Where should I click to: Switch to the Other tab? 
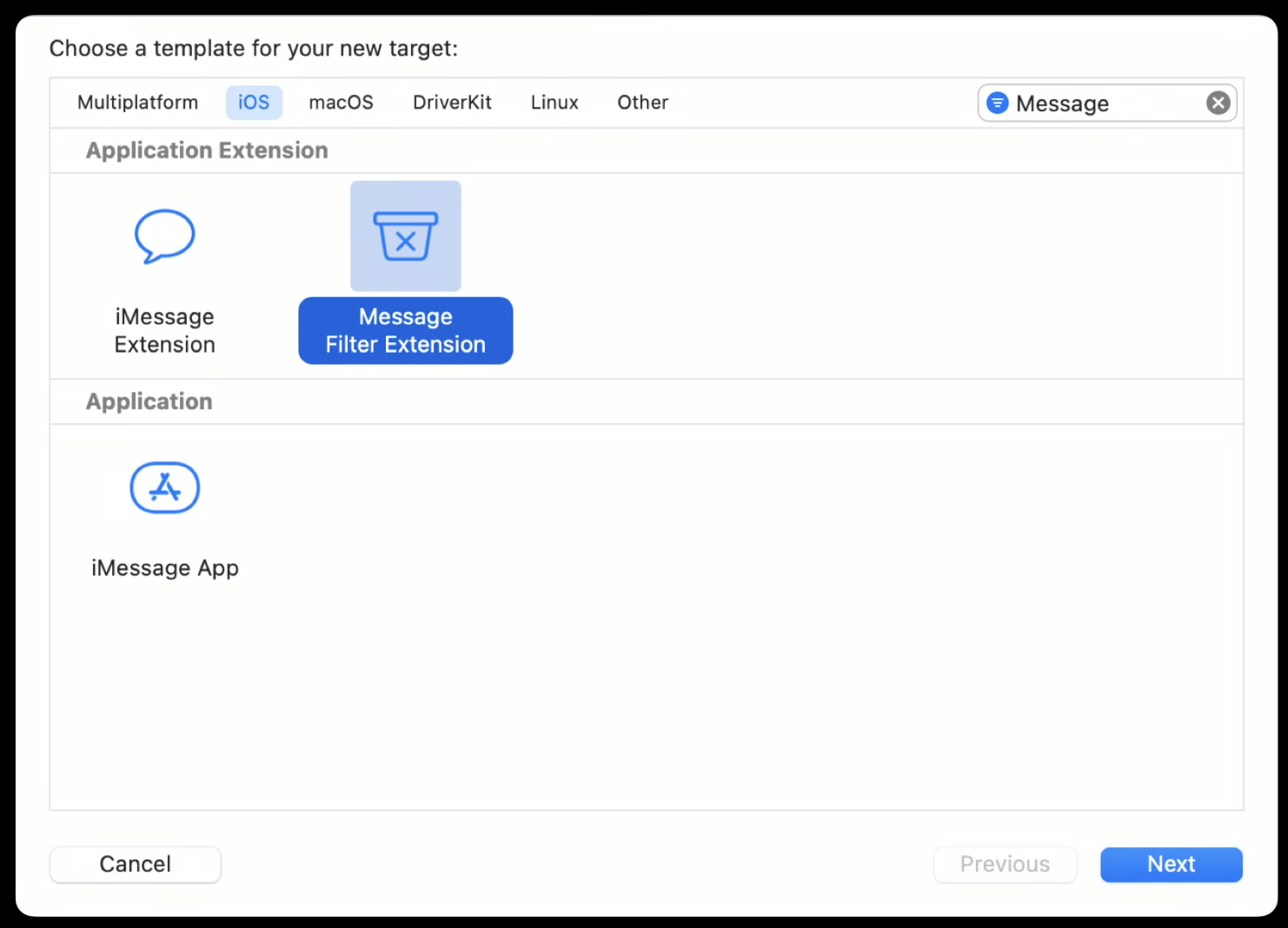(x=643, y=103)
